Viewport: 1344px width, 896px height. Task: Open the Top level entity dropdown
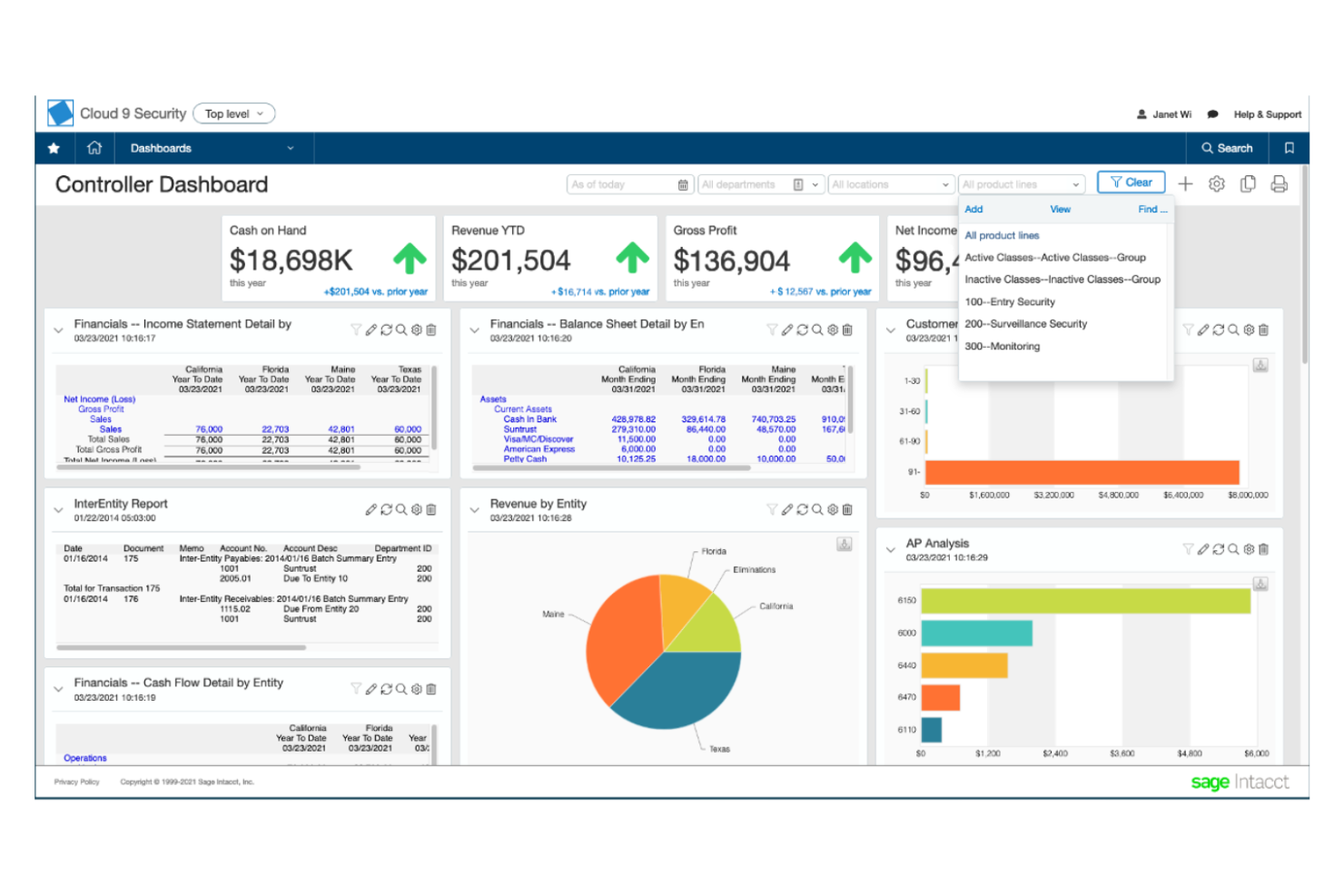[234, 113]
